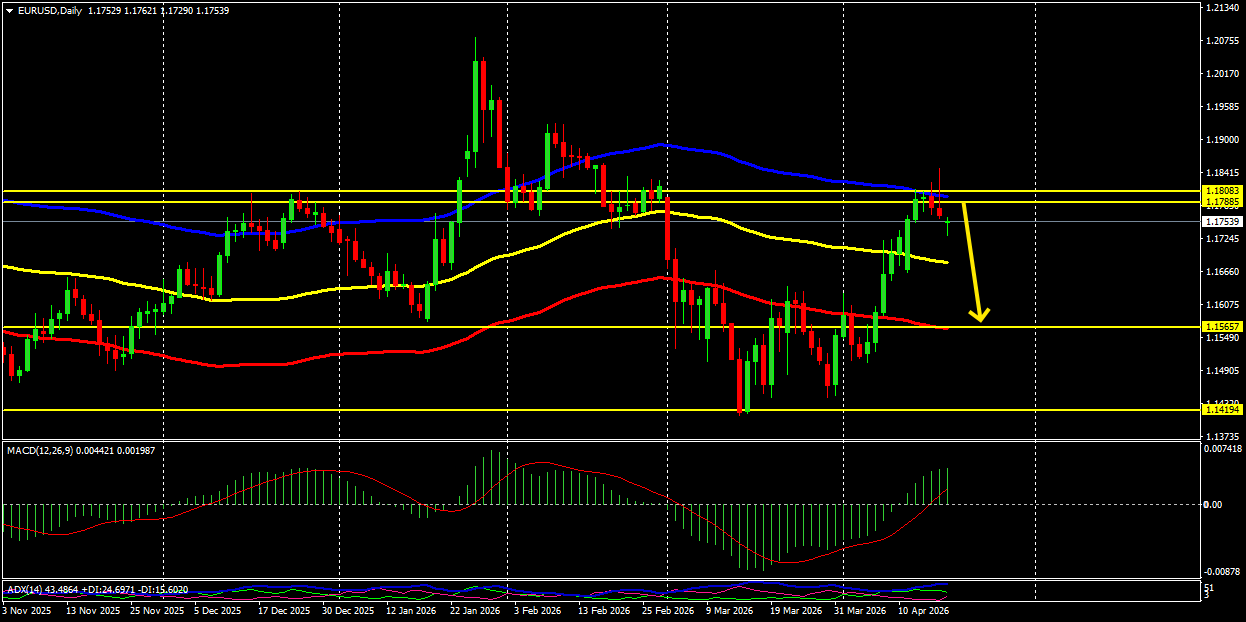Select the 1.14194 horizontal line price tag
Viewport: 1246px width, 622px height.
point(1224,409)
